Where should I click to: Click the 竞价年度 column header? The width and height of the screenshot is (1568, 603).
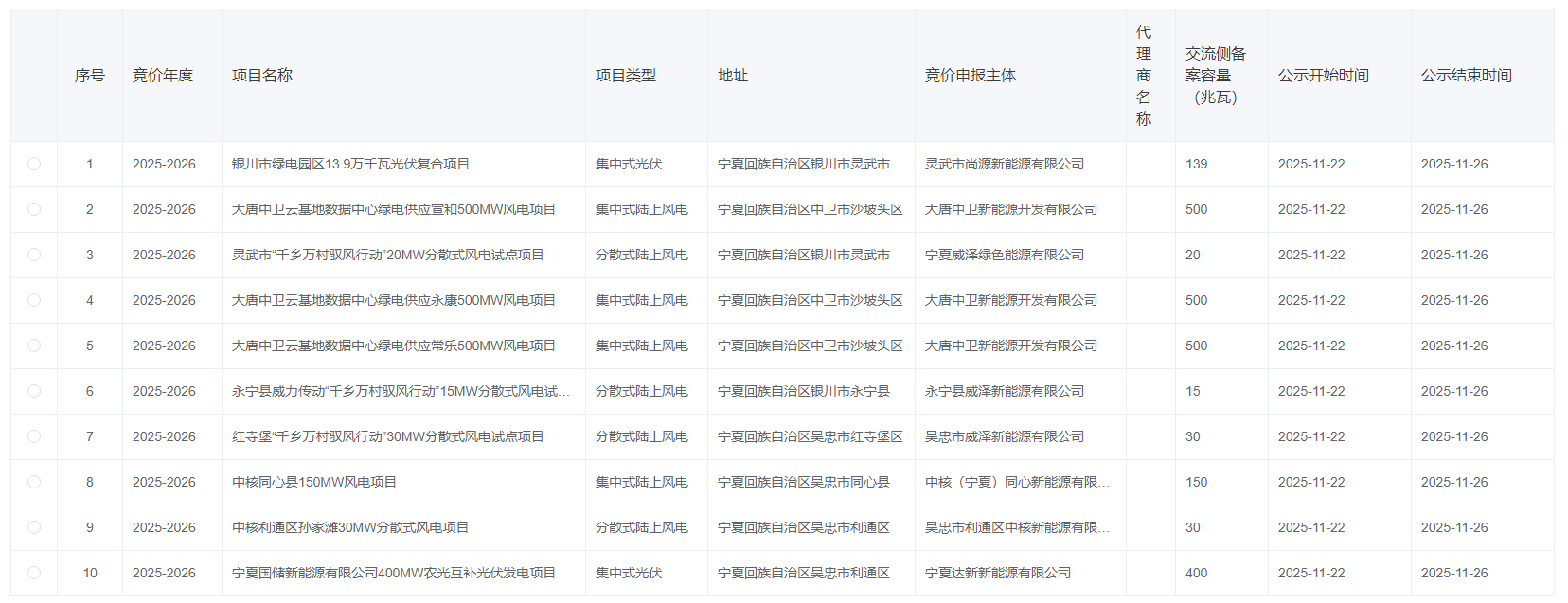point(163,76)
